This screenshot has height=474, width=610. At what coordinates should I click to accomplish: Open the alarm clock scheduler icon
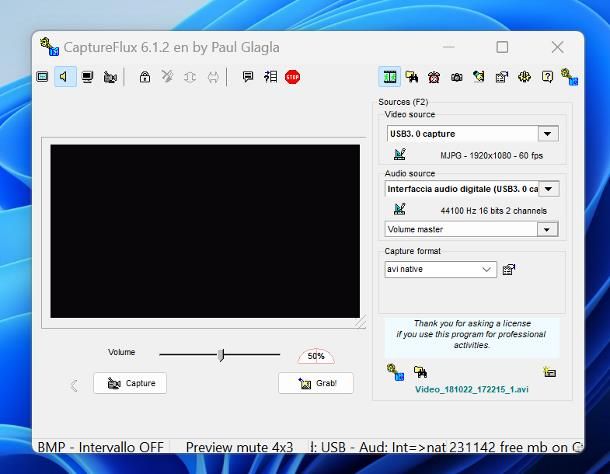coord(434,77)
